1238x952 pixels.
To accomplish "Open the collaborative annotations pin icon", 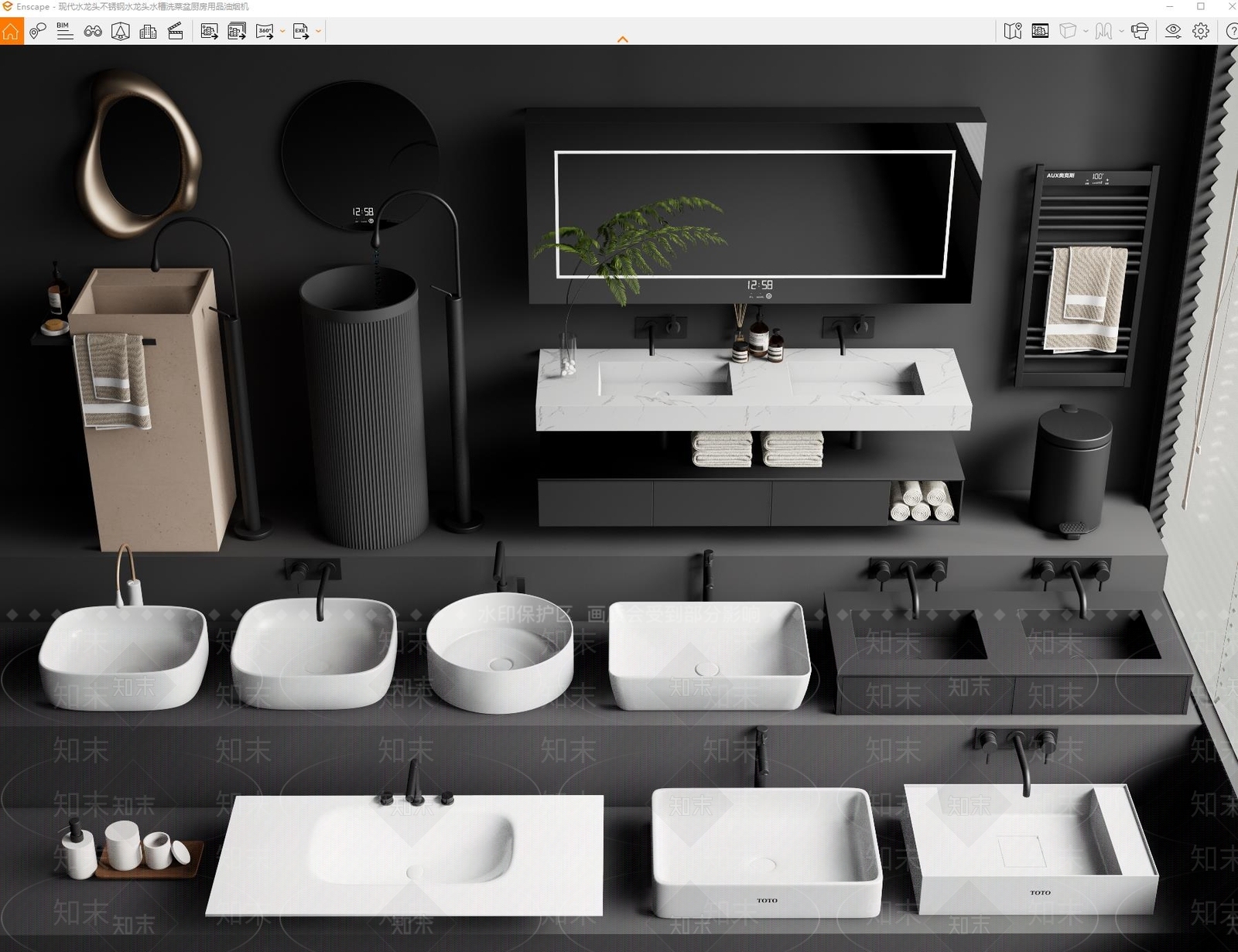I will (x=37, y=31).
